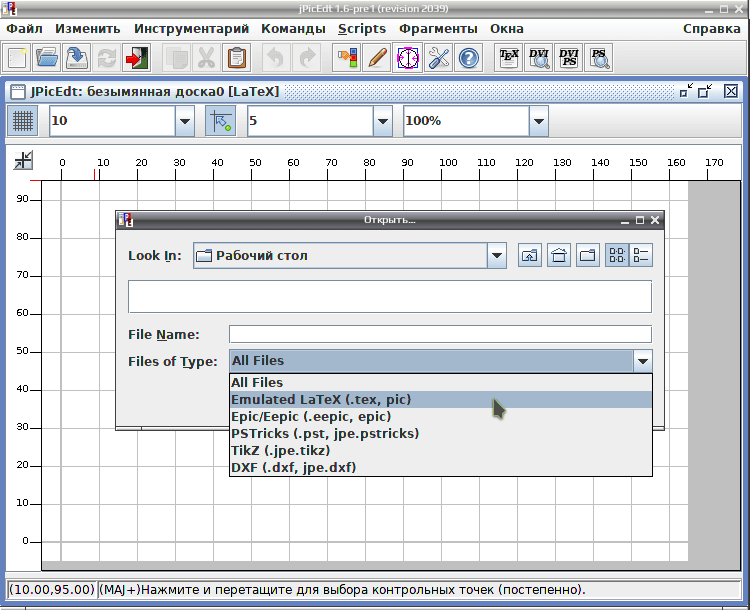Preview with the DVI viewer icon
Viewport: 750px width, 610px height.
tap(539, 58)
